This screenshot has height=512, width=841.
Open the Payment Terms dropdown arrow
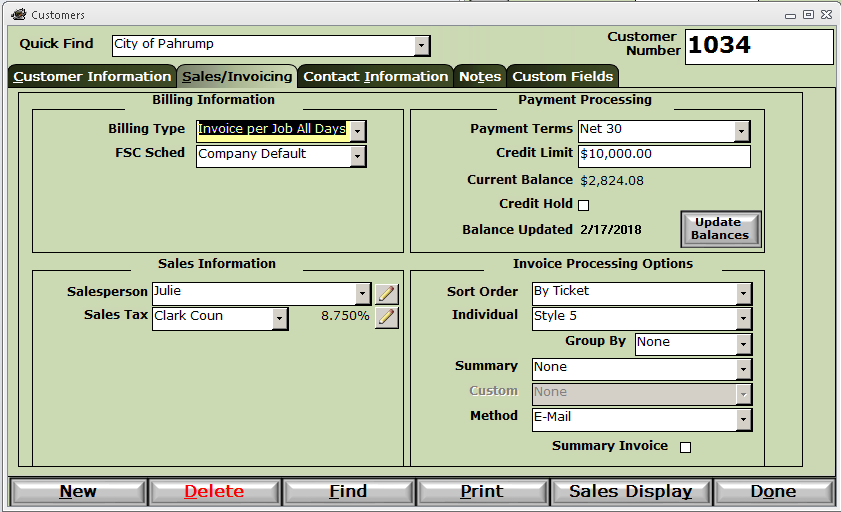point(742,131)
